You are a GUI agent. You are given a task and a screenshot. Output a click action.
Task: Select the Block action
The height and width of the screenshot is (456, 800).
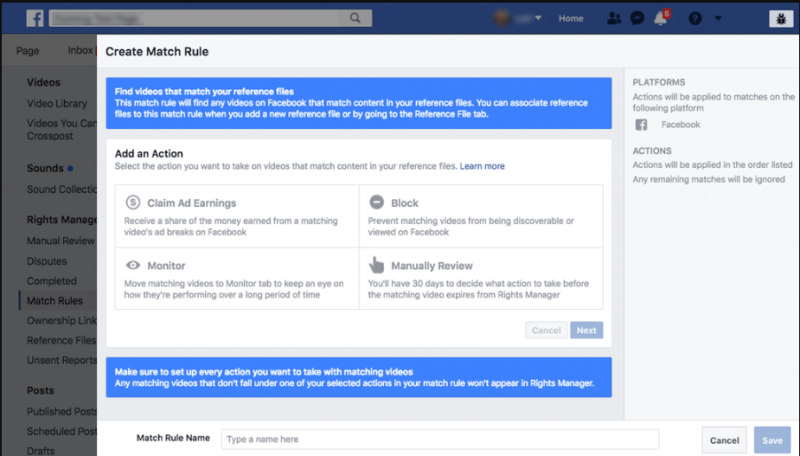[481, 216]
